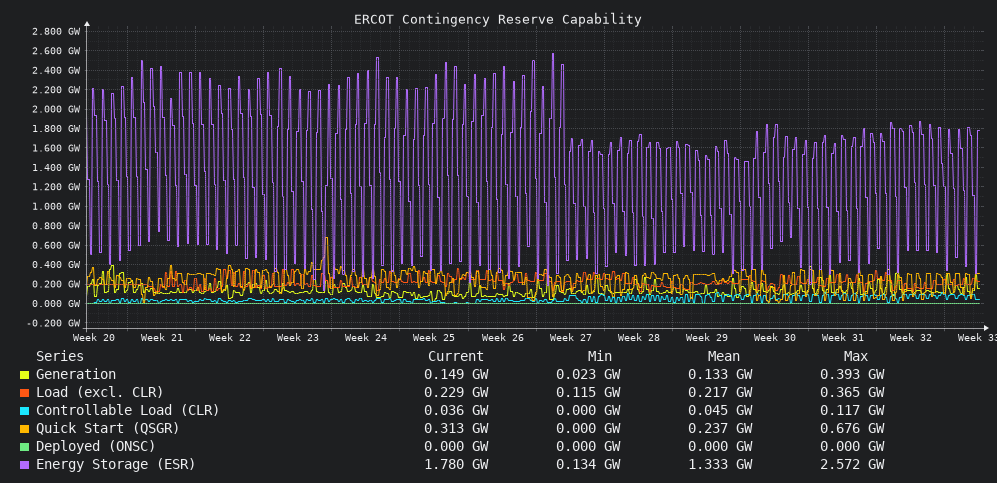Click the 0.000 GW y-axis label
This screenshot has height=483, width=997.
pyautogui.click(x=55, y=304)
